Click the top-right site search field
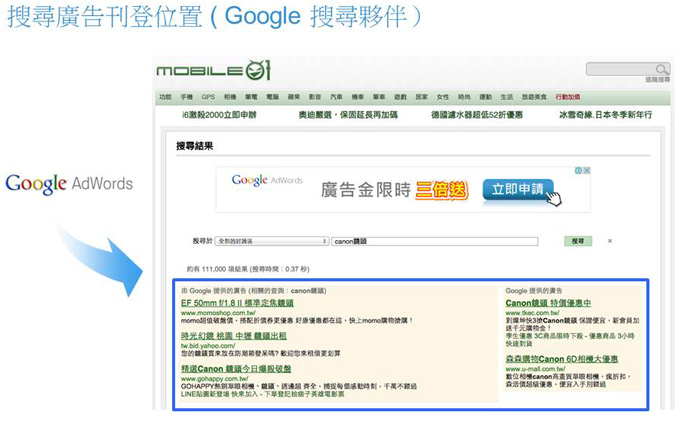 [628, 69]
